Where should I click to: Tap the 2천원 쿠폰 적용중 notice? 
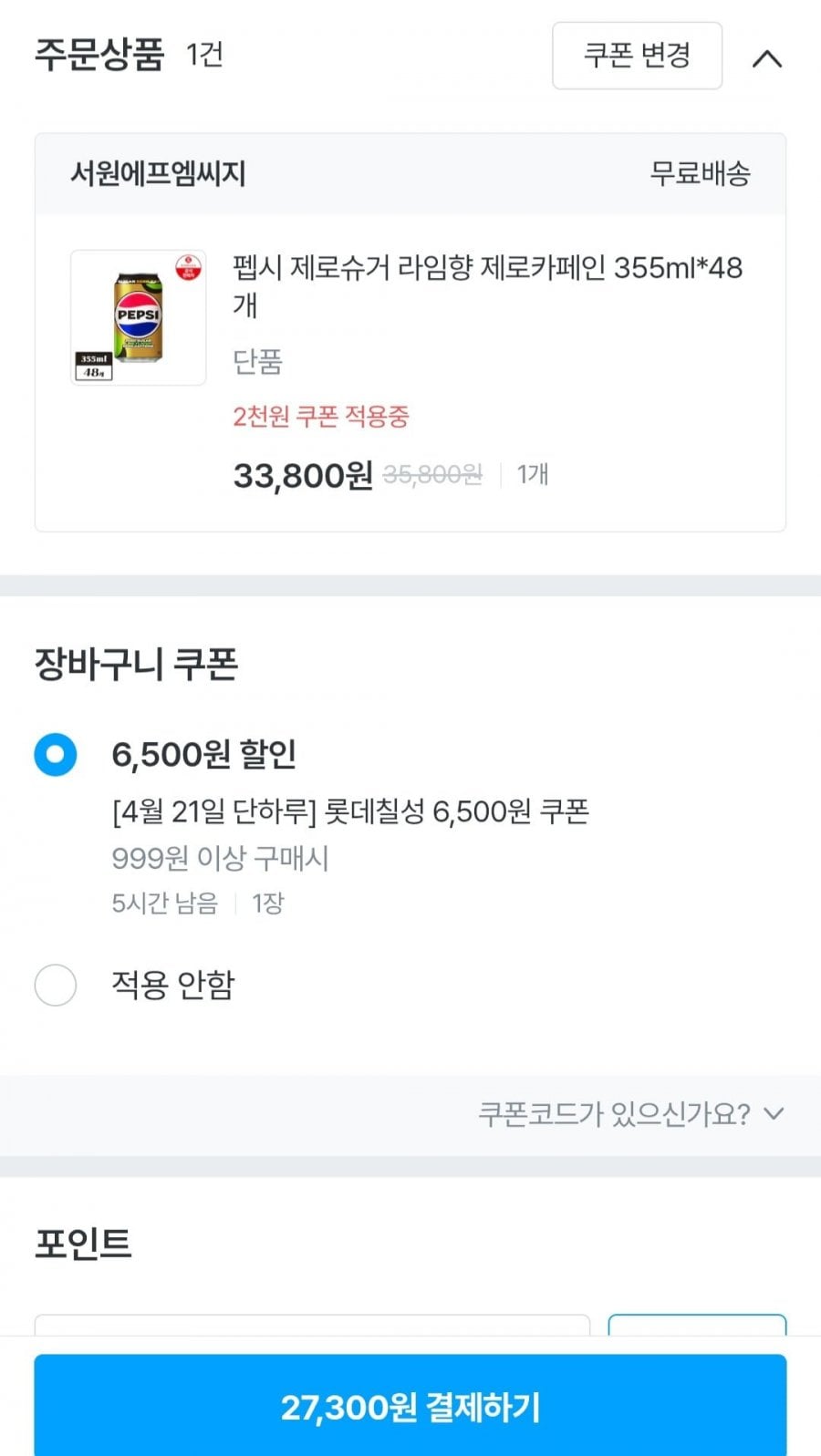(321, 417)
